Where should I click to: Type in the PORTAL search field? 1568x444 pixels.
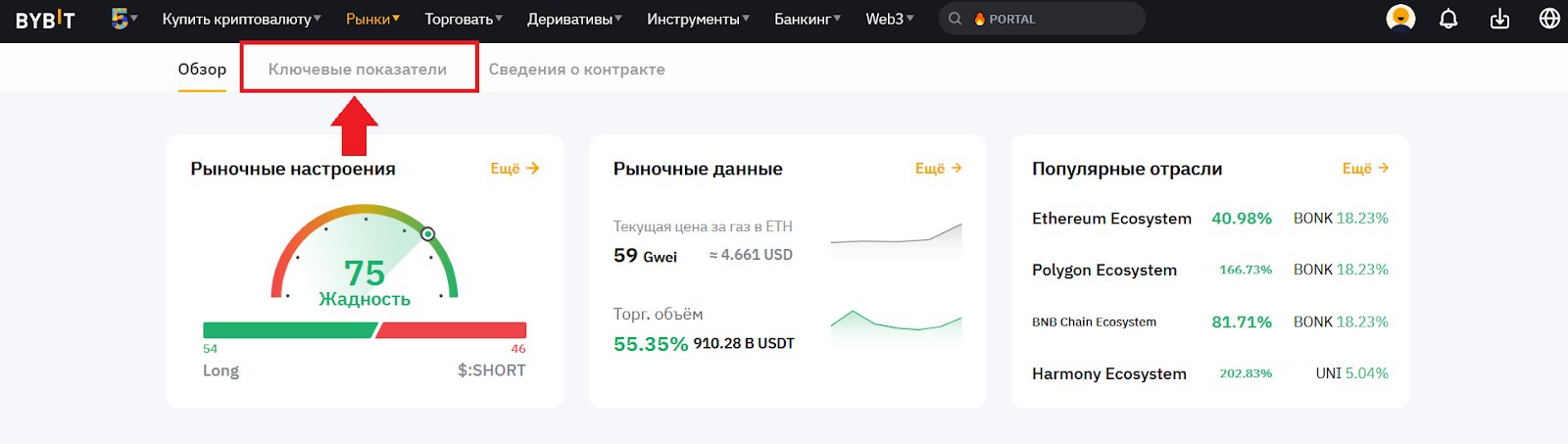(1058, 19)
